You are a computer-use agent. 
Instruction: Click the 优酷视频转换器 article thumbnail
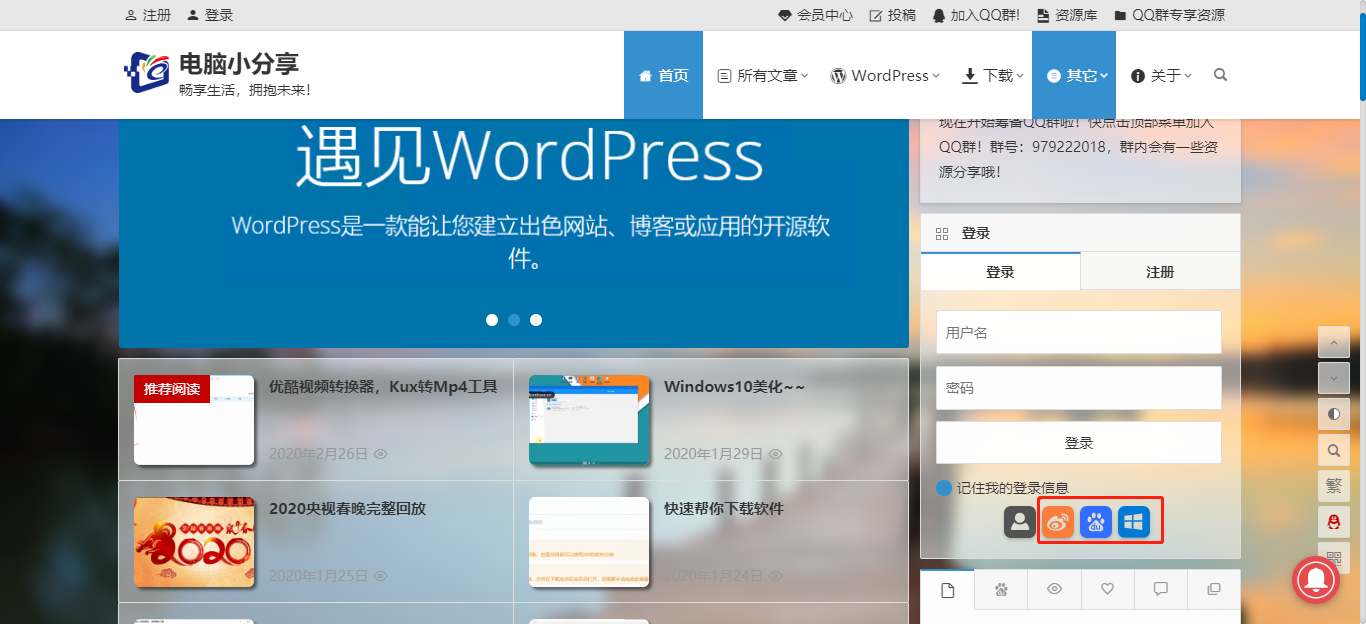click(194, 420)
